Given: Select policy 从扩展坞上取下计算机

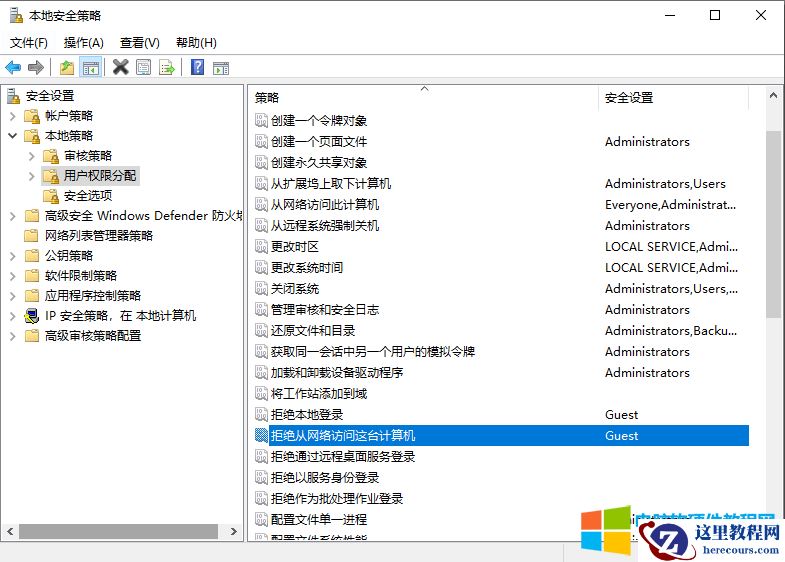Looking at the screenshot, I should click(x=331, y=184).
